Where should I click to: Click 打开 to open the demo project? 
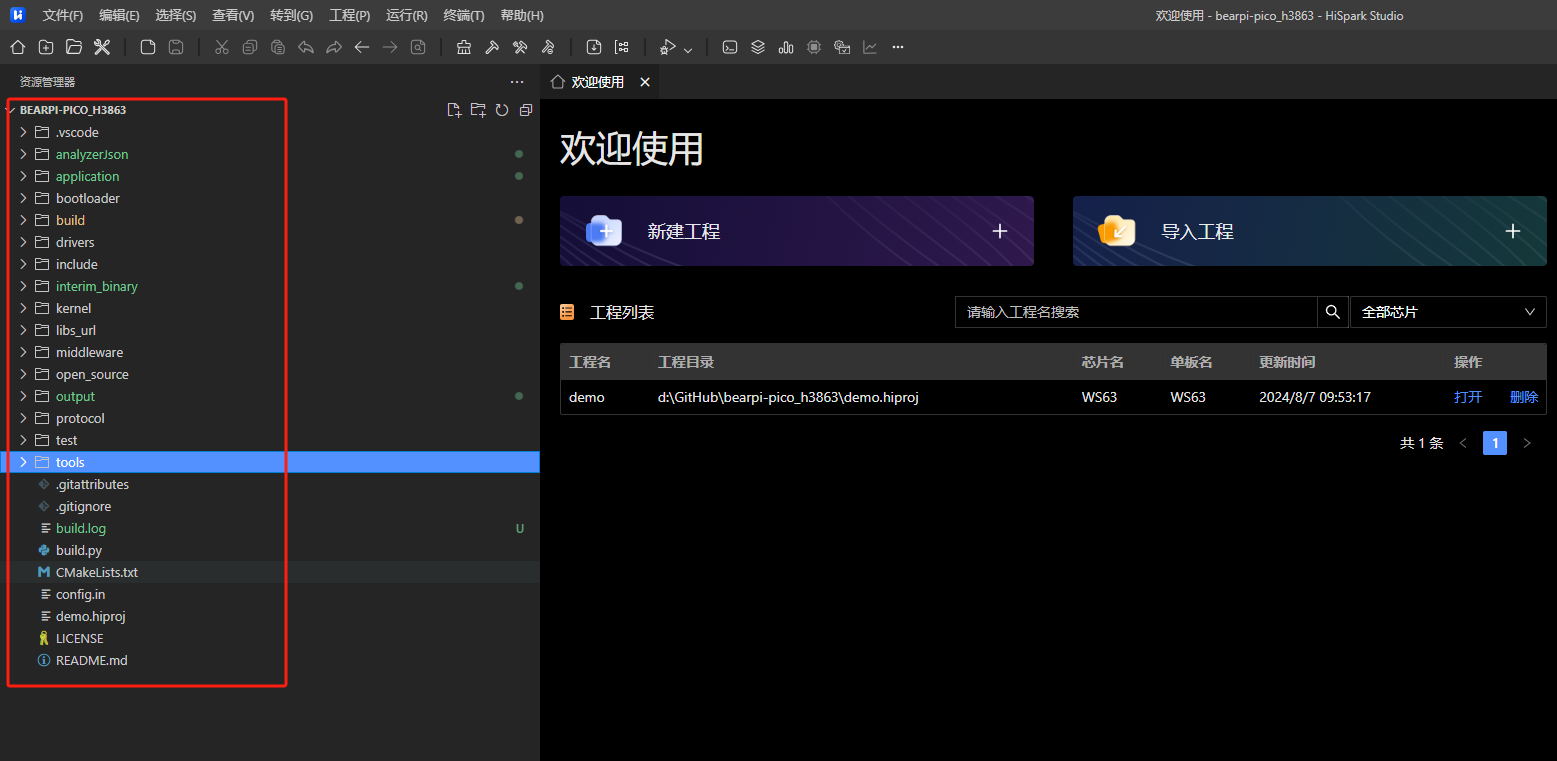pyautogui.click(x=1467, y=397)
